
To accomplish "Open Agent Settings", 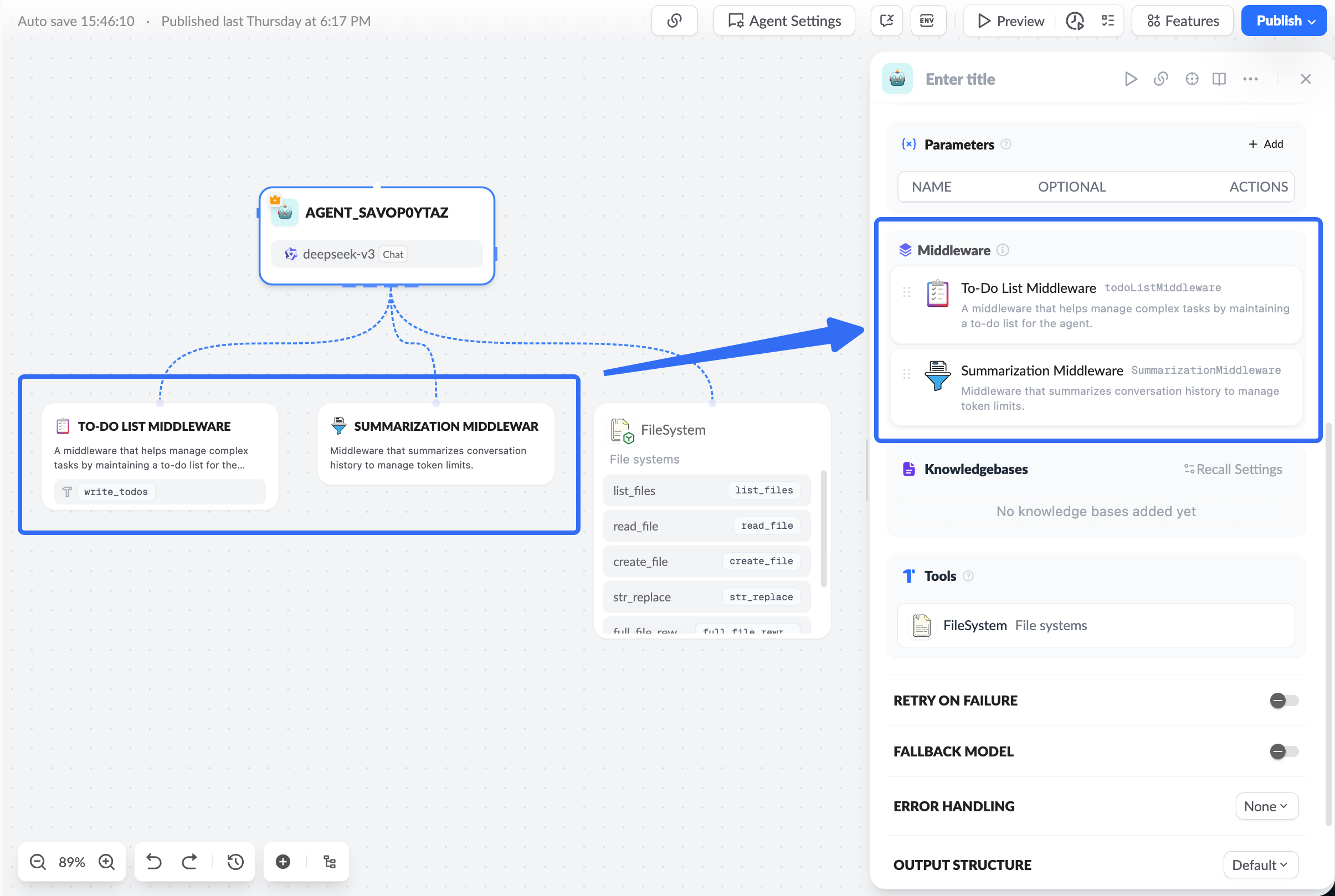I will [x=783, y=20].
